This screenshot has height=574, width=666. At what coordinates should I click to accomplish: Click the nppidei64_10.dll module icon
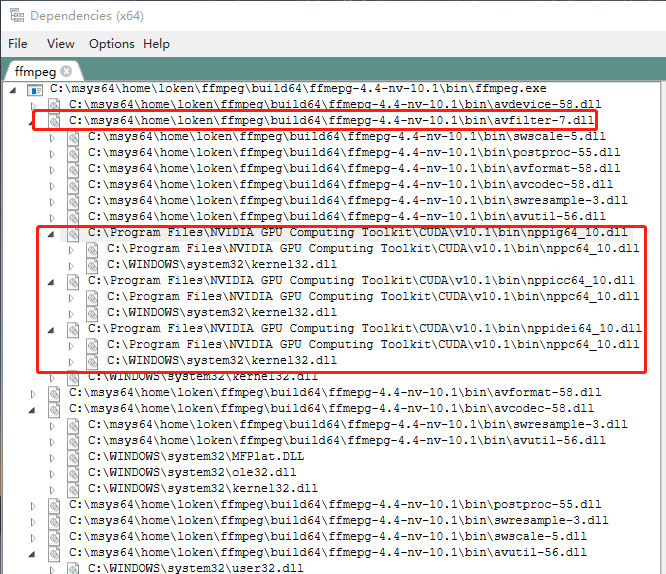pos(74,329)
